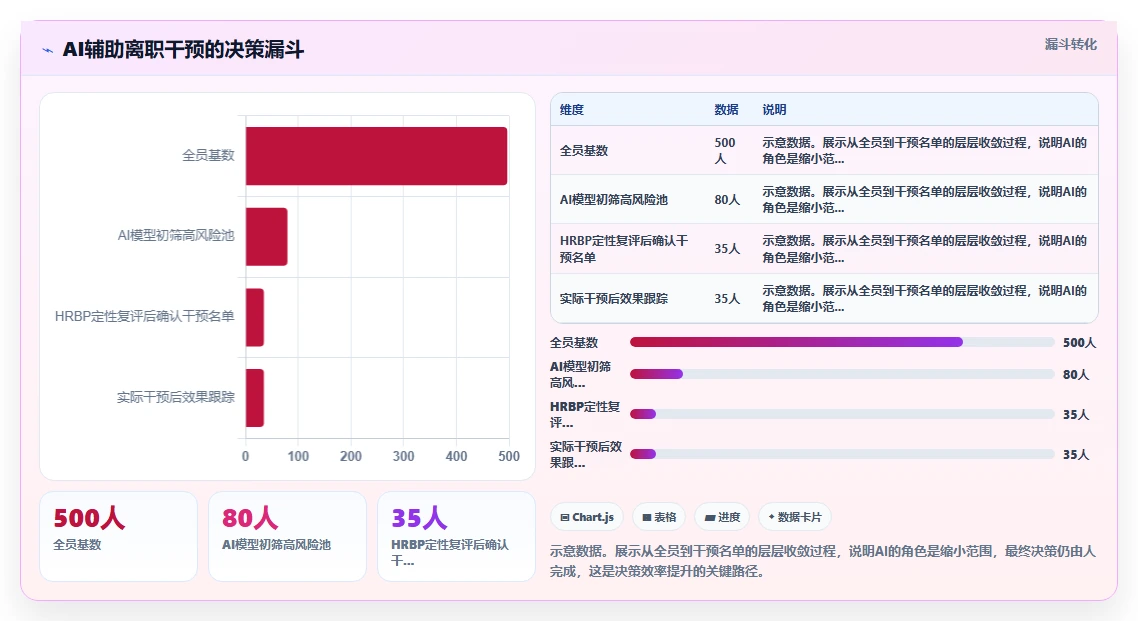Click the 全员基数 progress bar
Screen dimensions: 1138x621
coord(842,342)
